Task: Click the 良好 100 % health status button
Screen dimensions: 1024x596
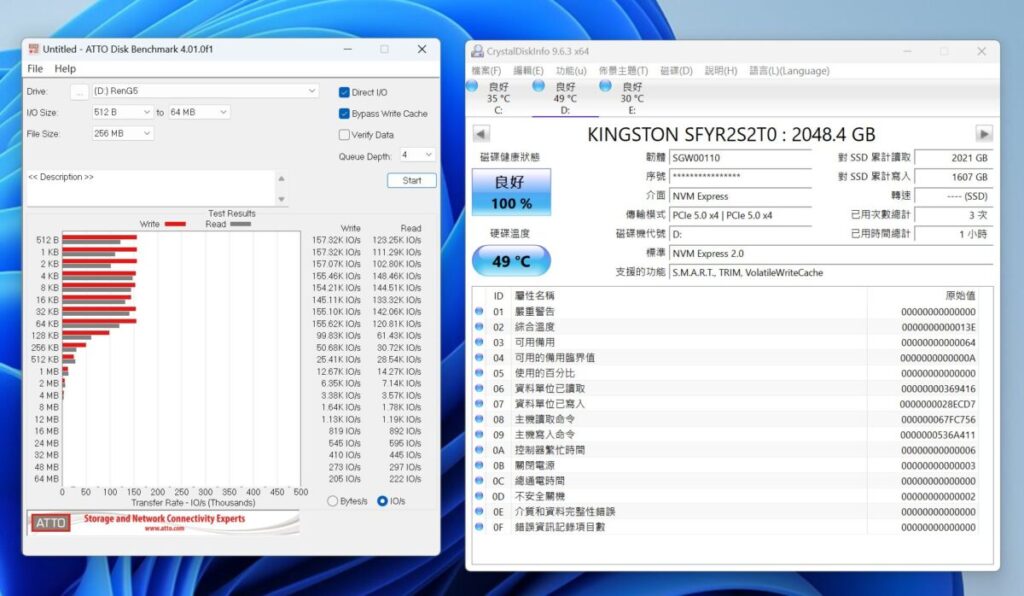Action: pyautogui.click(x=511, y=192)
